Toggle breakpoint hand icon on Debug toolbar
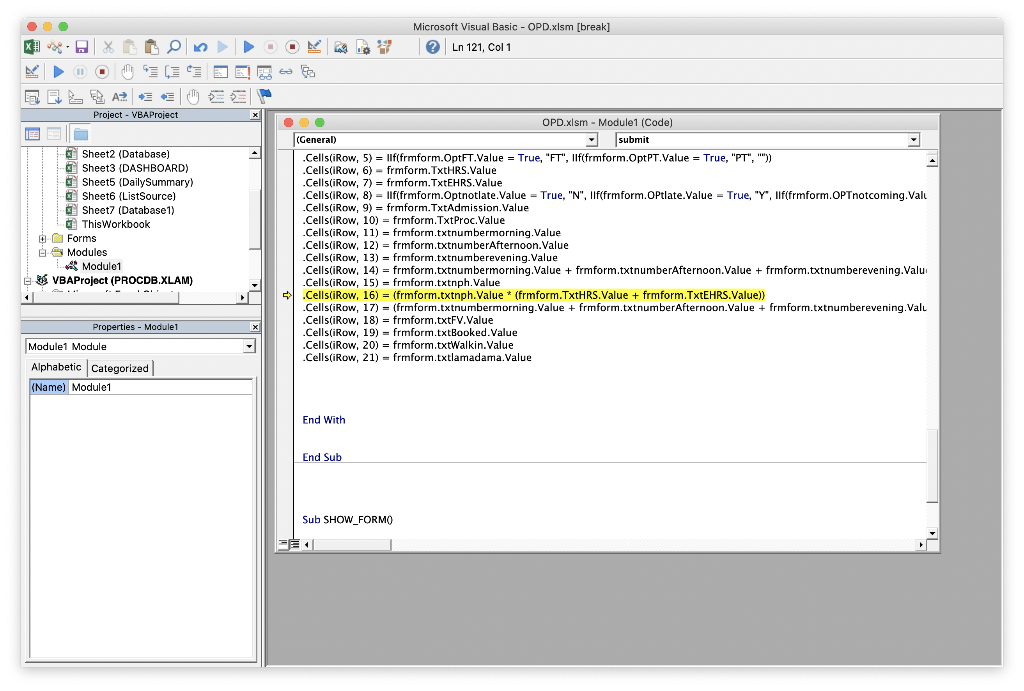Viewport: 1024px width, 691px height. point(127,72)
